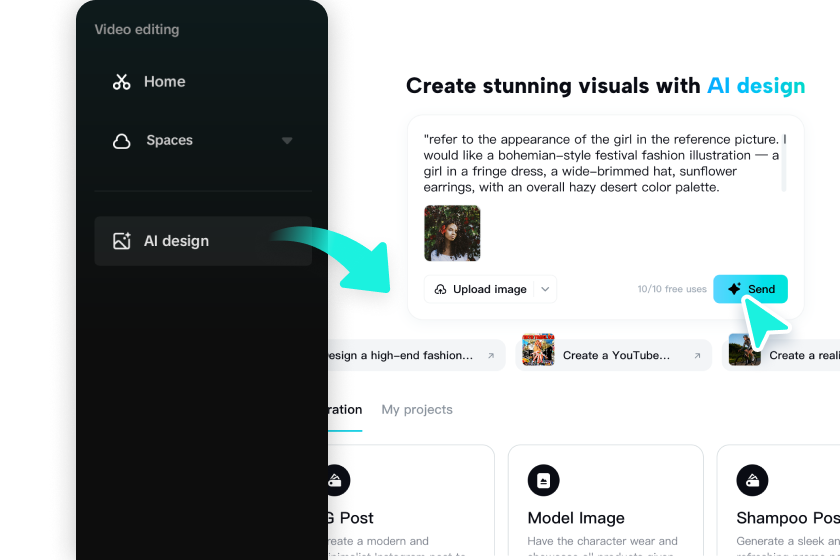This screenshot has width=840, height=560.
Task: Switch to the My projects tab
Action: point(417,409)
